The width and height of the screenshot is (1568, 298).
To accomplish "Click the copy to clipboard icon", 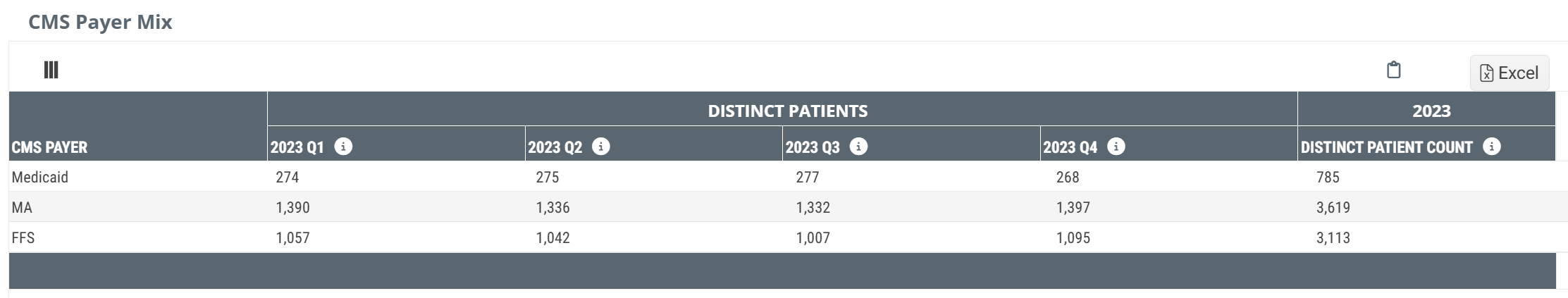I will 1393,70.
